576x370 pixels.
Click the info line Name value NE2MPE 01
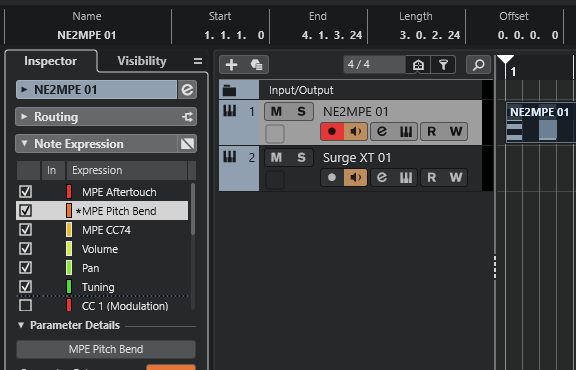87,35
